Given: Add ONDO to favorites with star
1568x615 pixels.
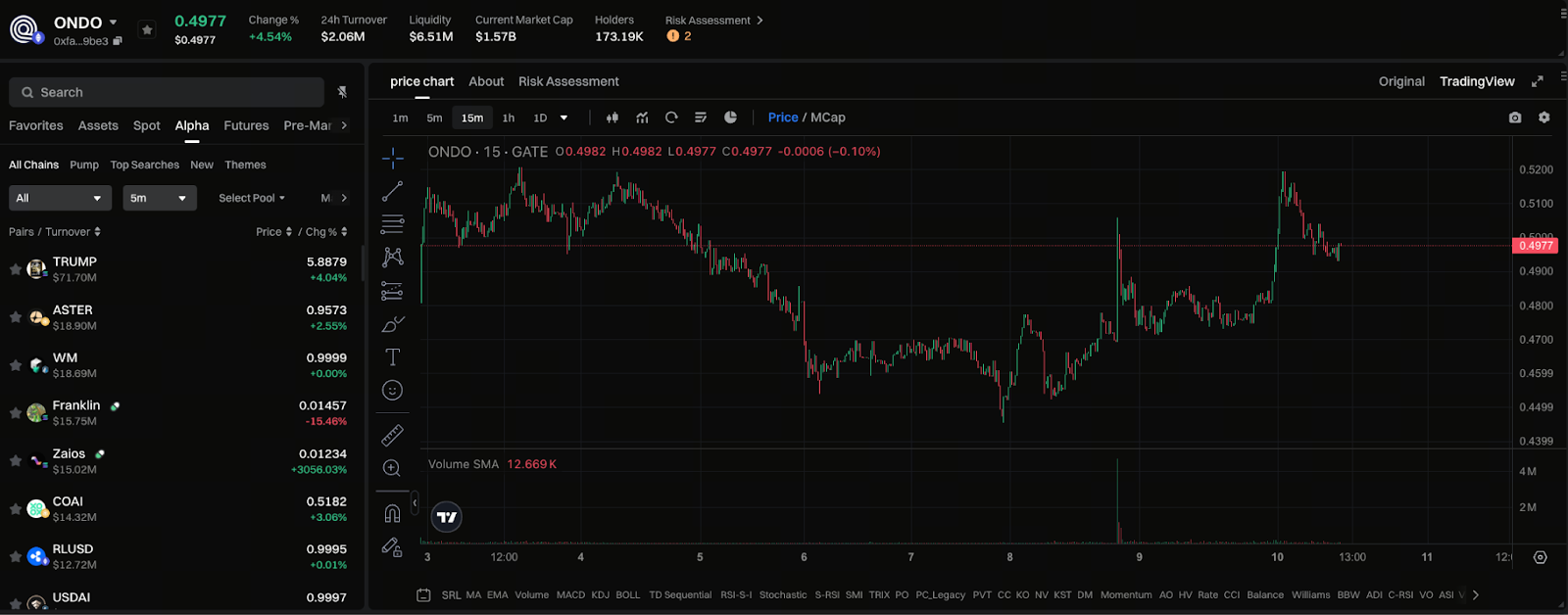Looking at the screenshot, I should (147, 29).
